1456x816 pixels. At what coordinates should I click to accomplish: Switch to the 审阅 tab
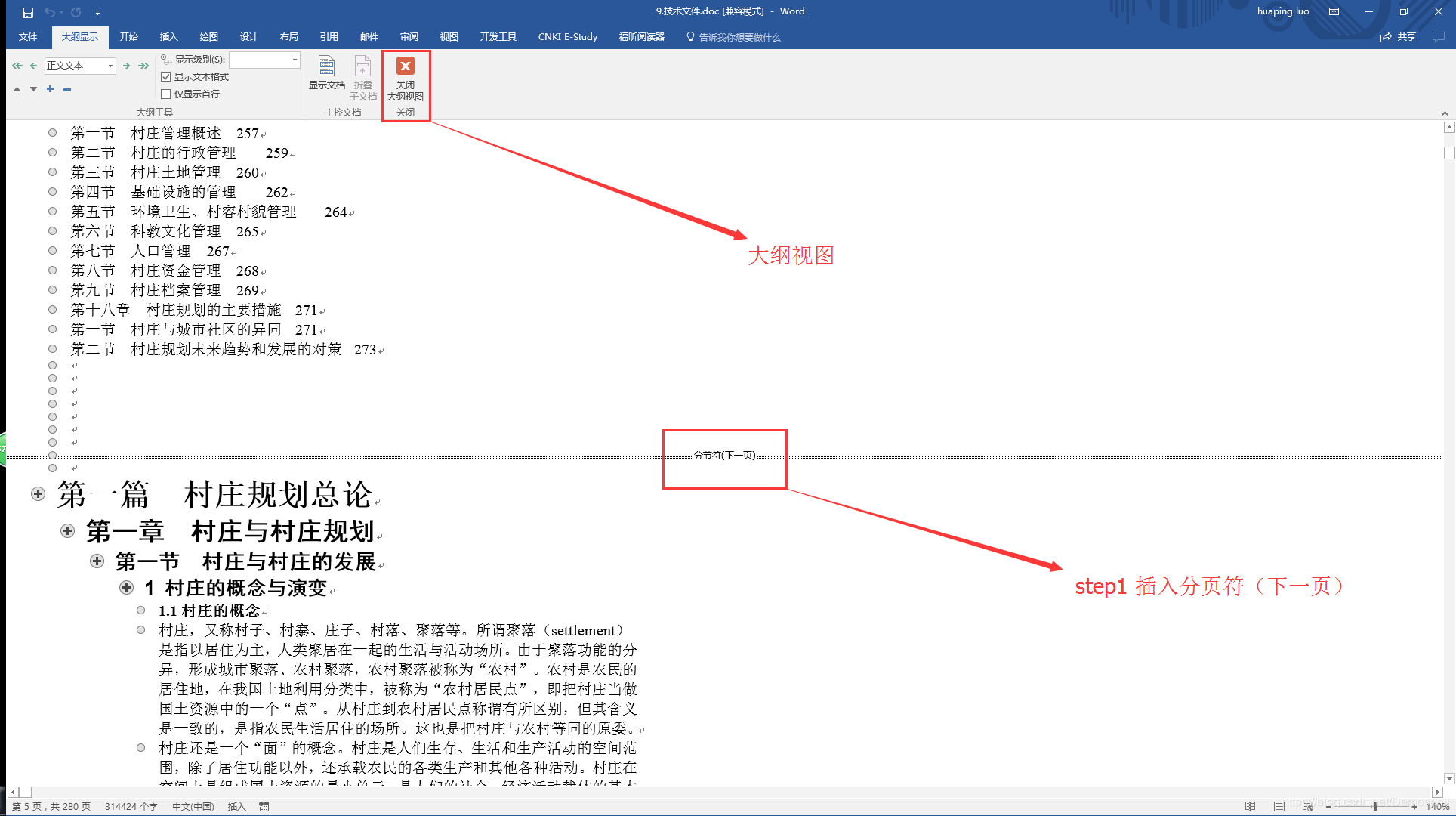click(x=409, y=37)
